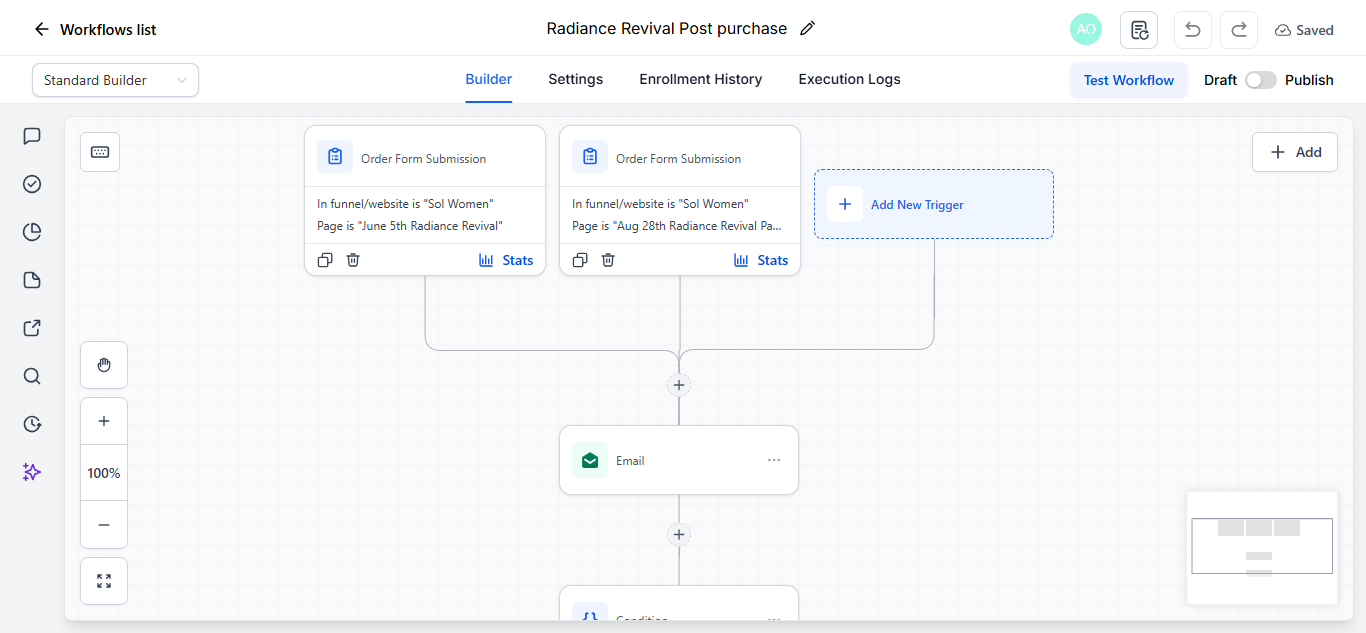Open the version history notes icon
The height and width of the screenshot is (633, 1366).
[x=1139, y=30]
